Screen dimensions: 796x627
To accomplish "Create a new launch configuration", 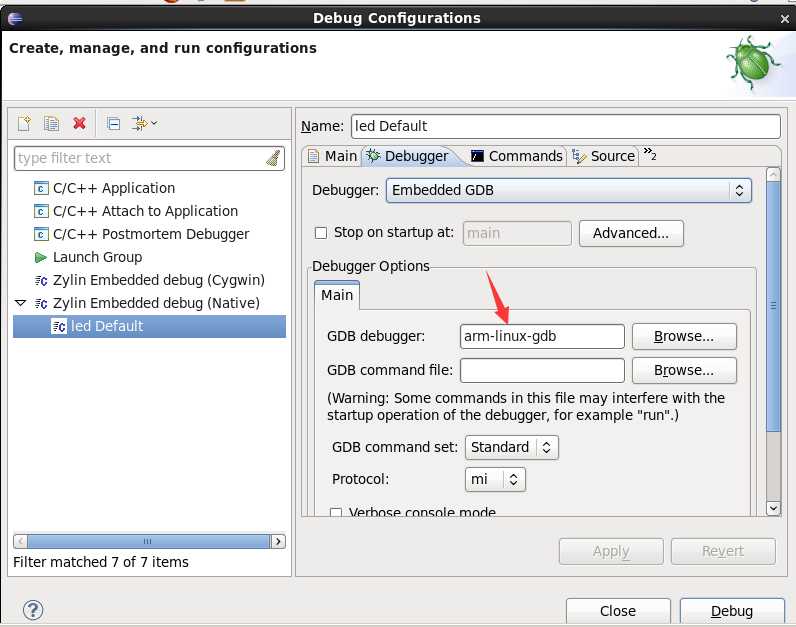I will [x=24, y=123].
